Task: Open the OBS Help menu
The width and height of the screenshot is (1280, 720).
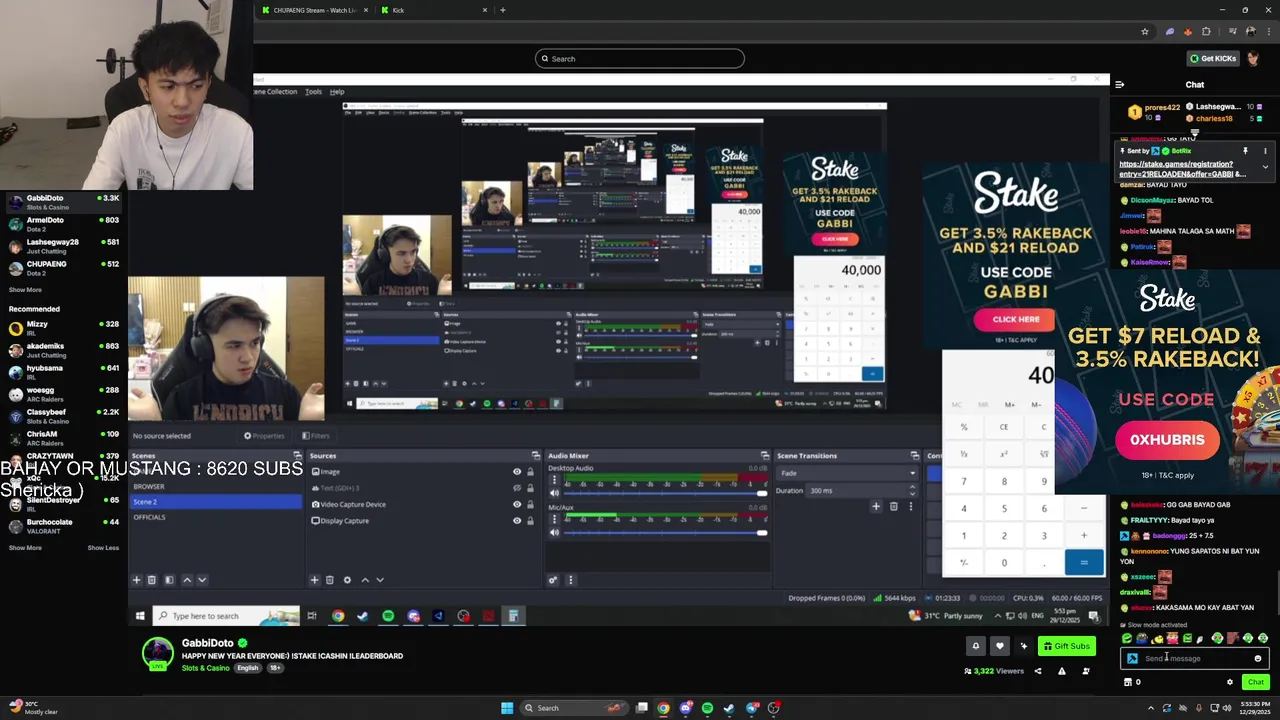Action: tap(337, 92)
